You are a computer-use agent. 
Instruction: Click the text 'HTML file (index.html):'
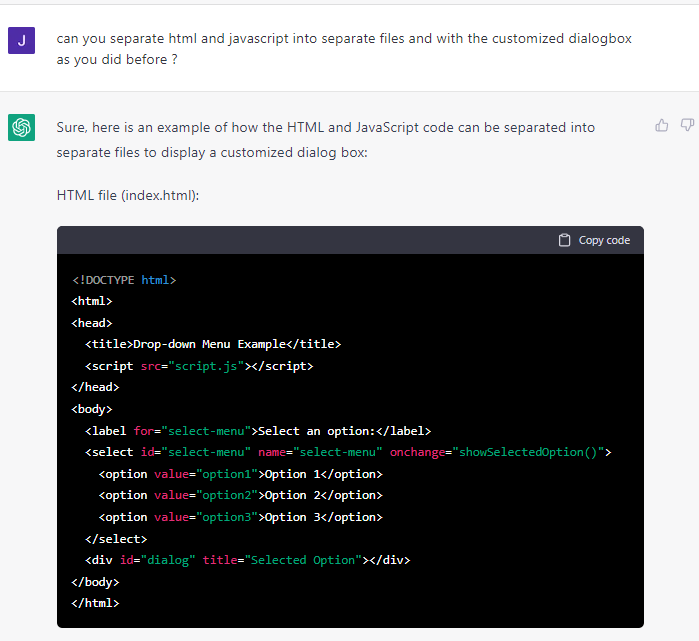pyautogui.click(x=128, y=195)
